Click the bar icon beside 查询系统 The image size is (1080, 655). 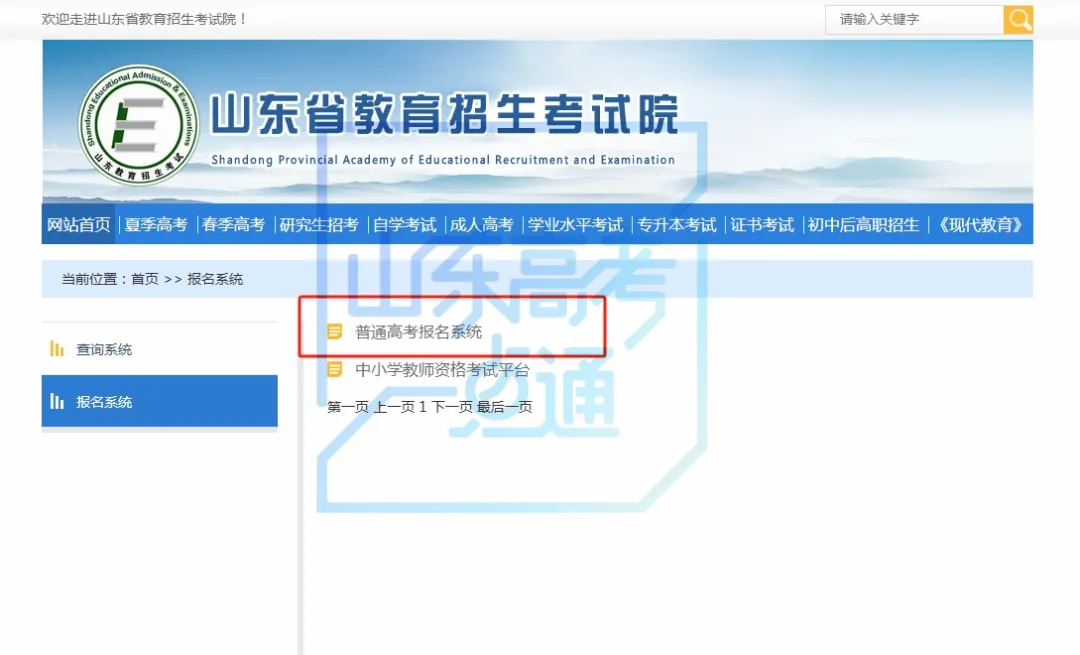point(57,349)
